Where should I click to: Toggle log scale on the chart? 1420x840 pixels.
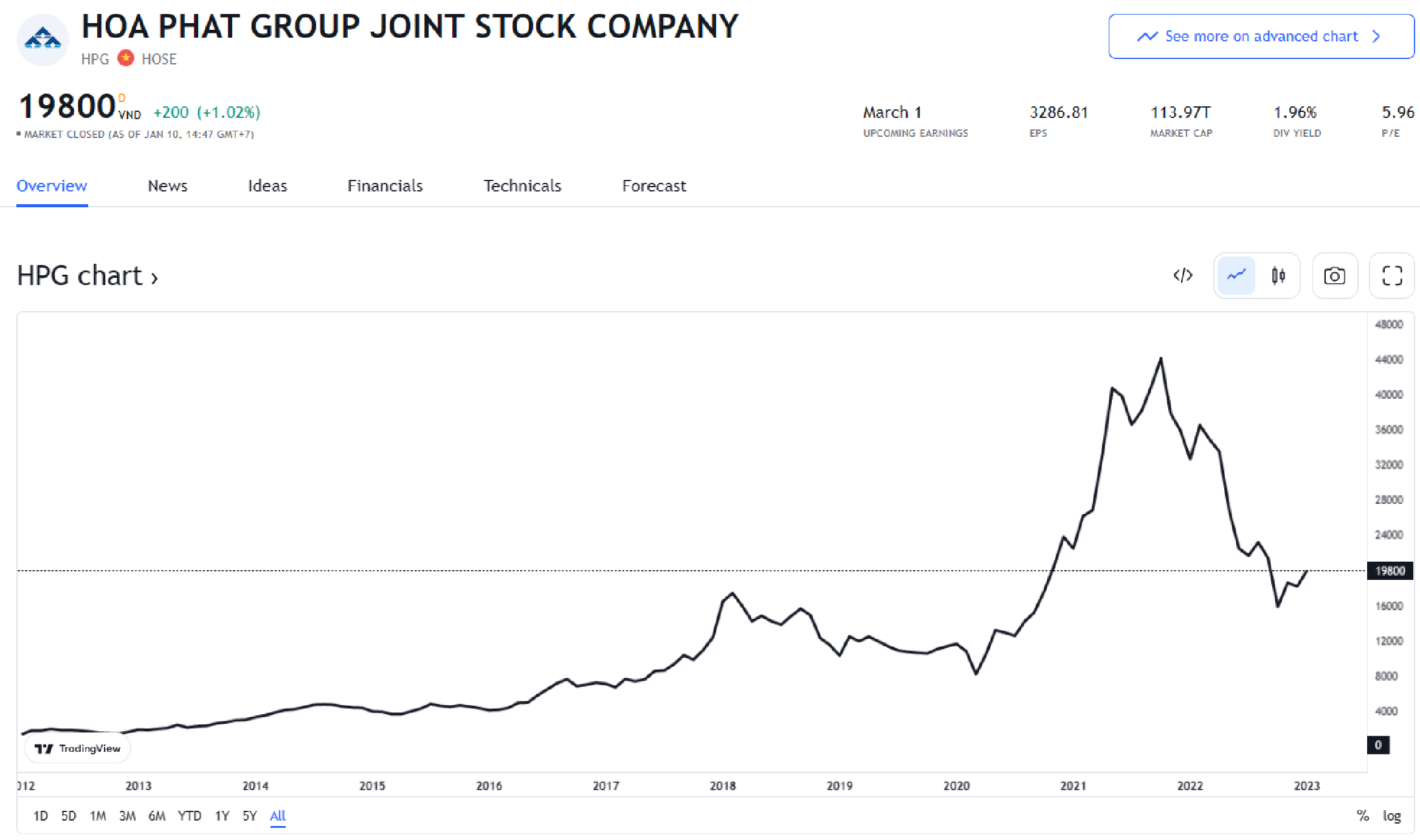click(x=1392, y=816)
